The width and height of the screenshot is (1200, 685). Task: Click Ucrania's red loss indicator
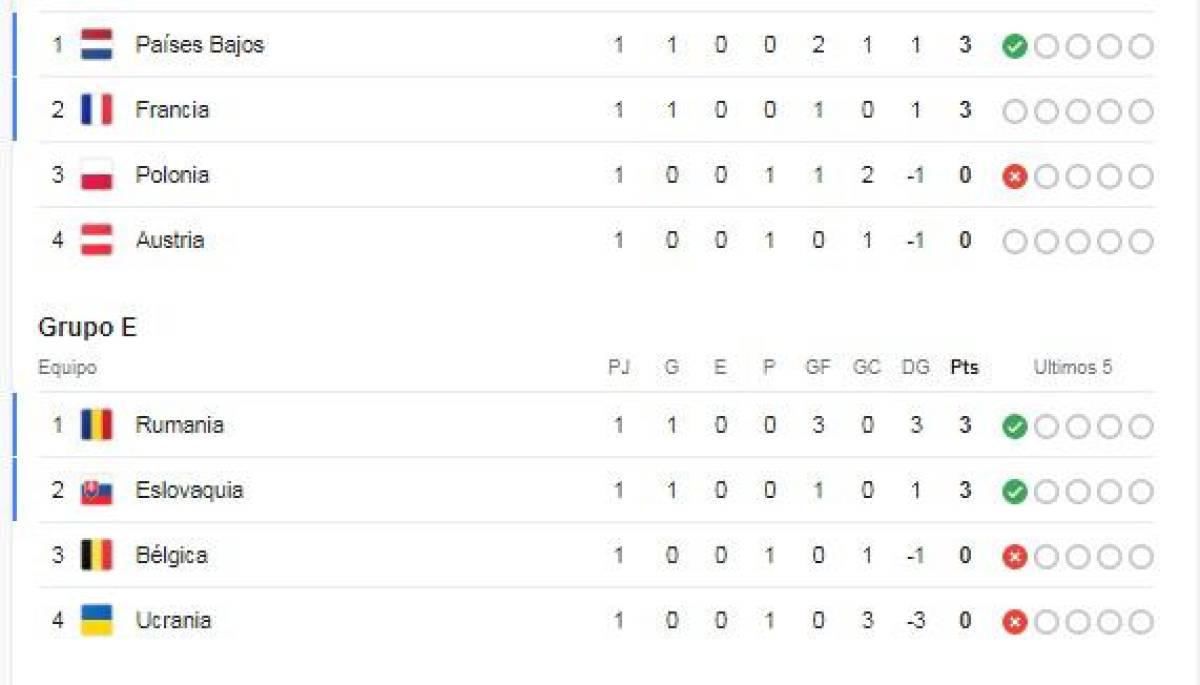[1013, 620]
